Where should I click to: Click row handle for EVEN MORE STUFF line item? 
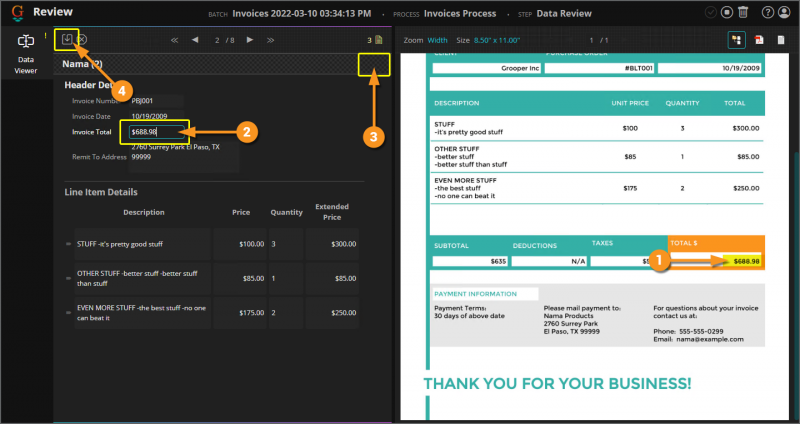(x=68, y=313)
